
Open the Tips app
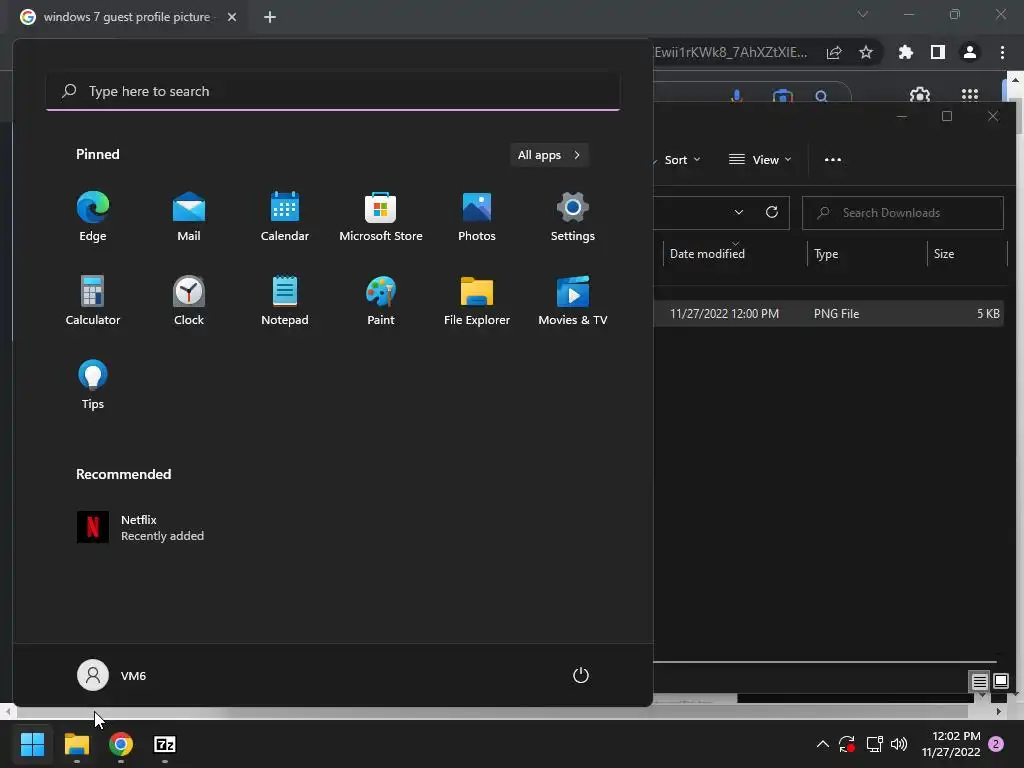click(93, 385)
